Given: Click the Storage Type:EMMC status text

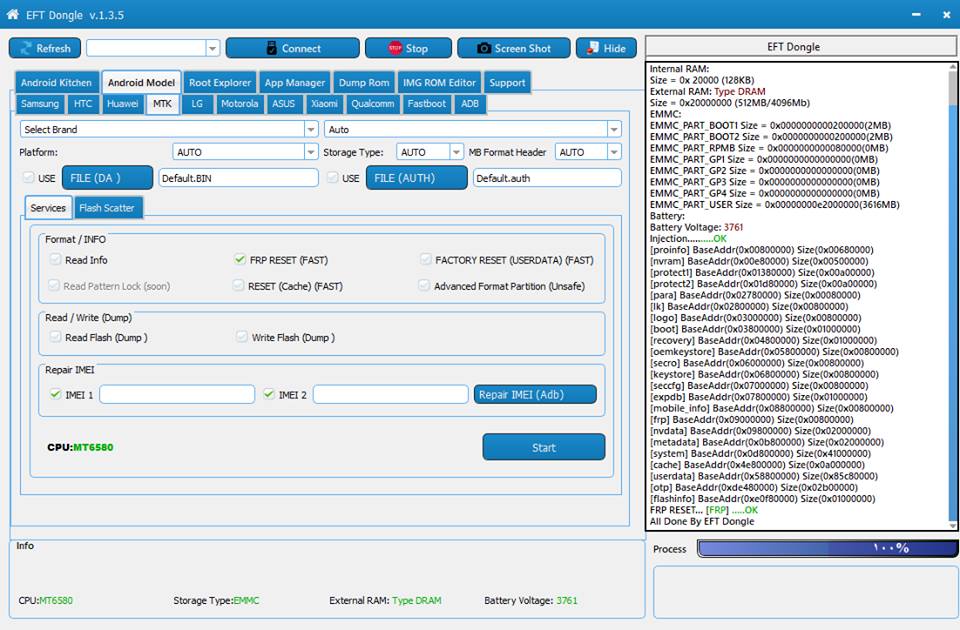Looking at the screenshot, I should 216,601.
